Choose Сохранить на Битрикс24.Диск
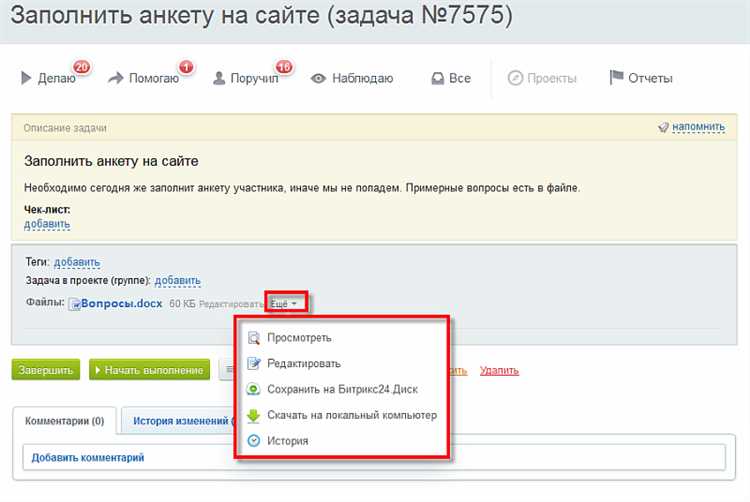 pos(342,389)
